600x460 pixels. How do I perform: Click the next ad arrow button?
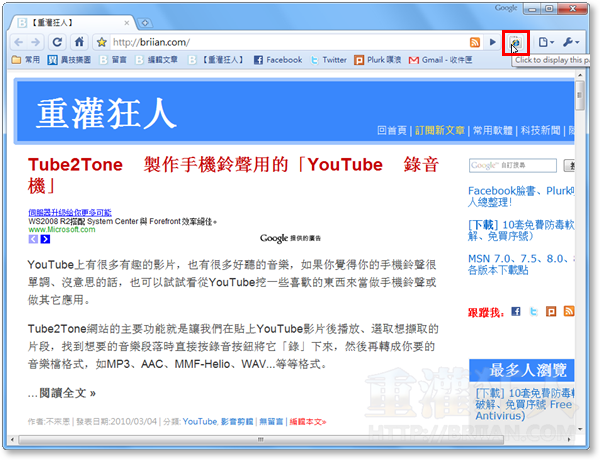click(x=45, y=239)
